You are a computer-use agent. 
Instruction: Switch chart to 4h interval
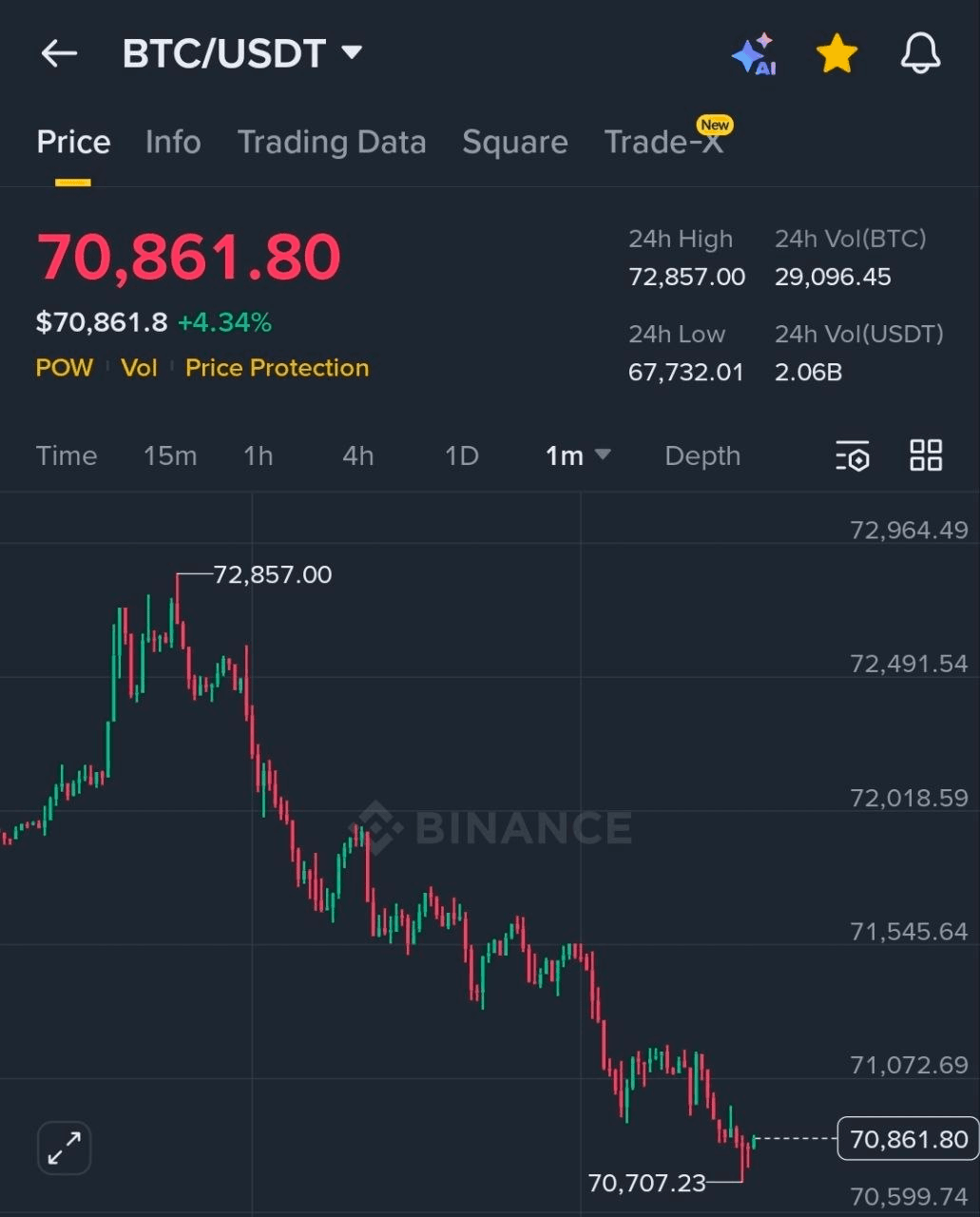click(358, 456)
